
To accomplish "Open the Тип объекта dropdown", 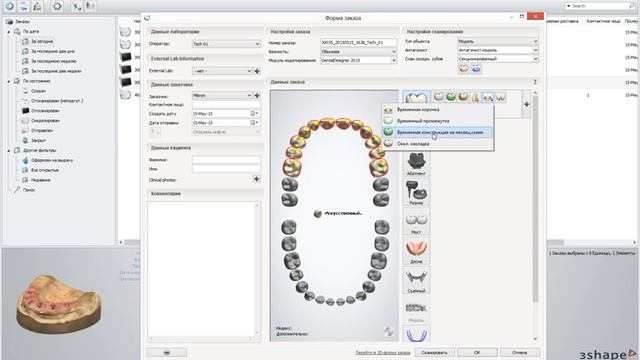I will 498,41.
